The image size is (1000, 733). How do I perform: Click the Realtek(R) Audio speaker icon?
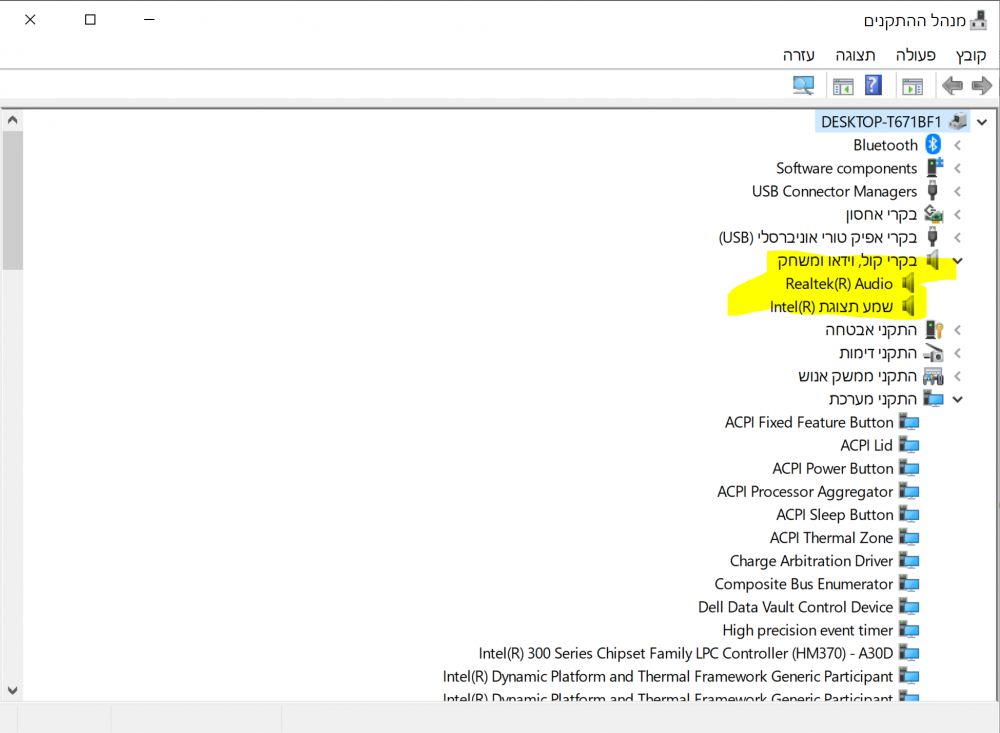[x=909, y=283]
